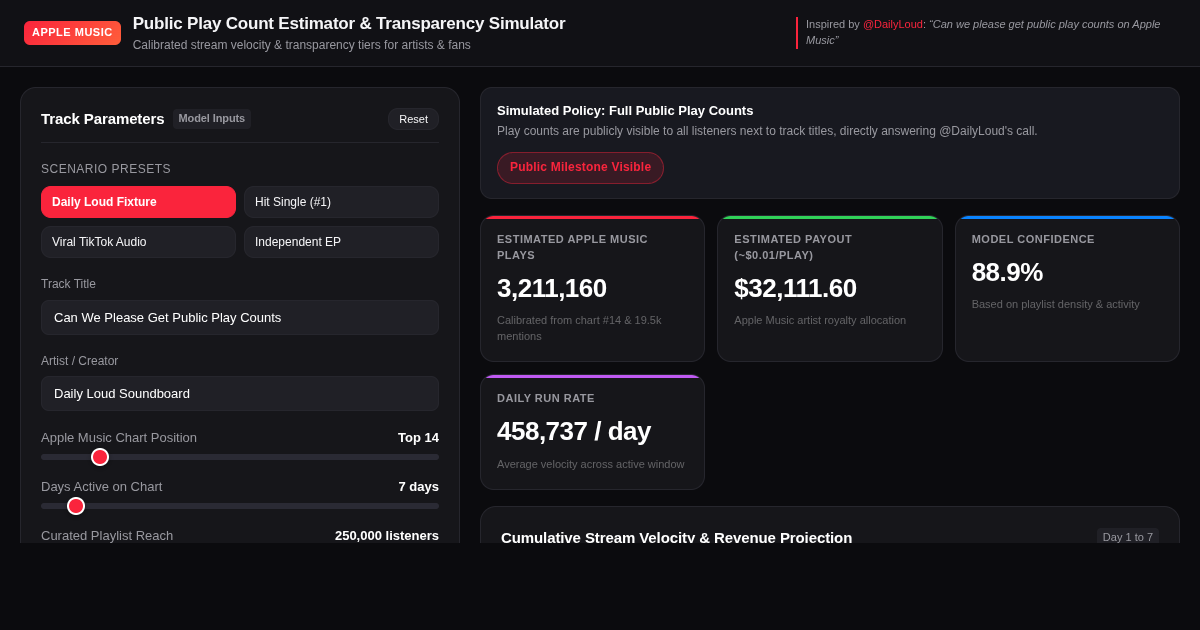Choose the Hit Single (#1) preset
1200x630 pixels.
click(x=341, y=202)
